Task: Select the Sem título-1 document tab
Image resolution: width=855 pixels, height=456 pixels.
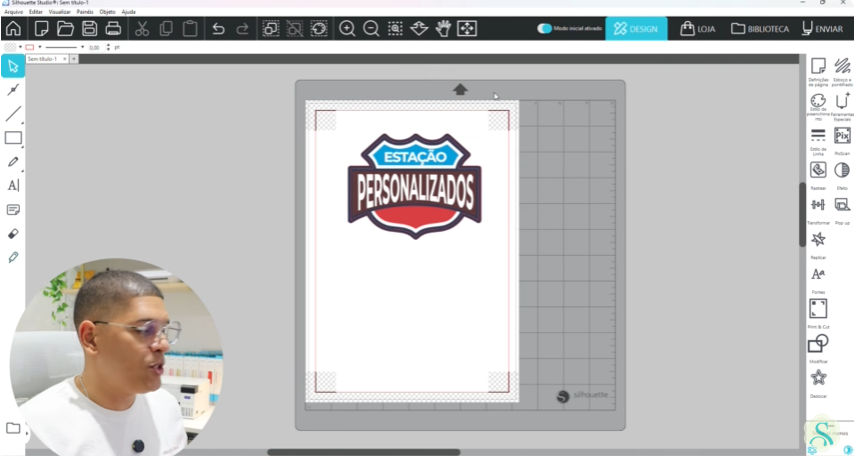Action: (44, 59)
